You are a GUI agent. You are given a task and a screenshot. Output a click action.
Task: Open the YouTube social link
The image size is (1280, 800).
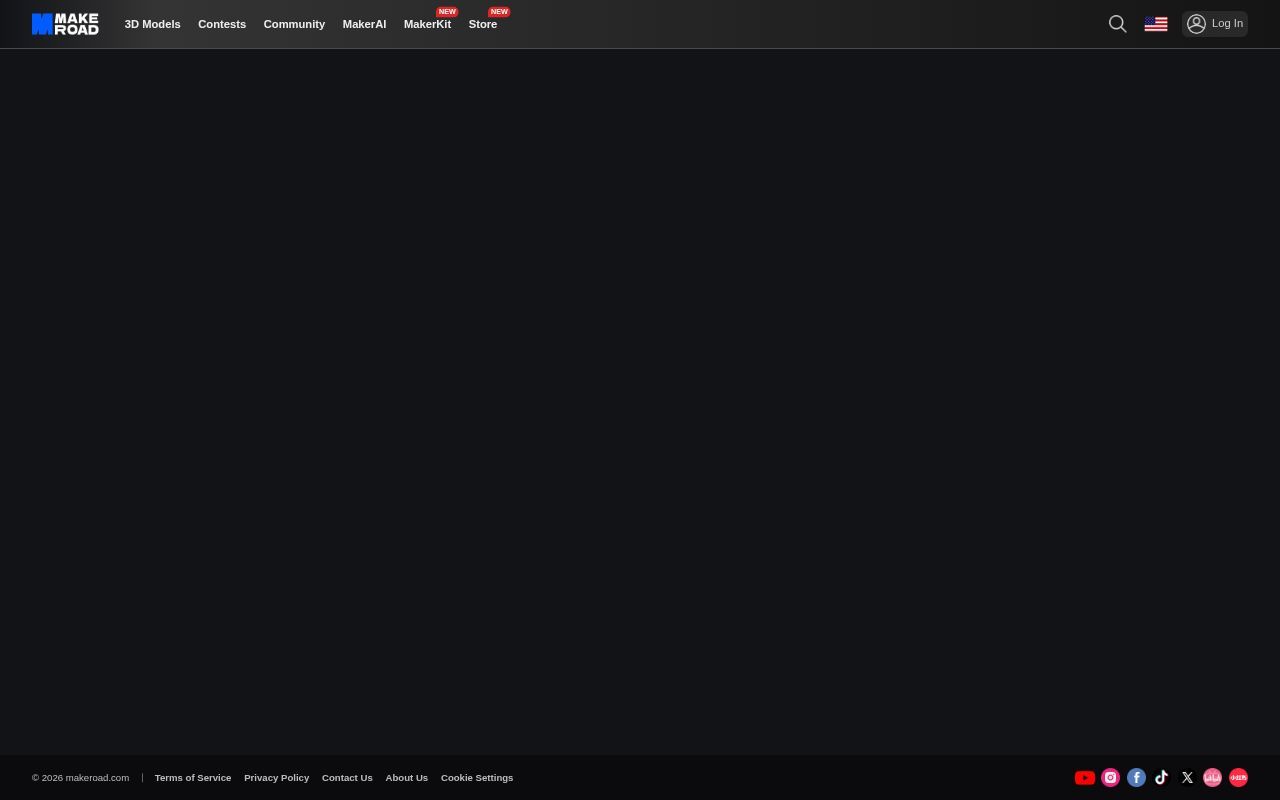click(x=1084, y=778)
